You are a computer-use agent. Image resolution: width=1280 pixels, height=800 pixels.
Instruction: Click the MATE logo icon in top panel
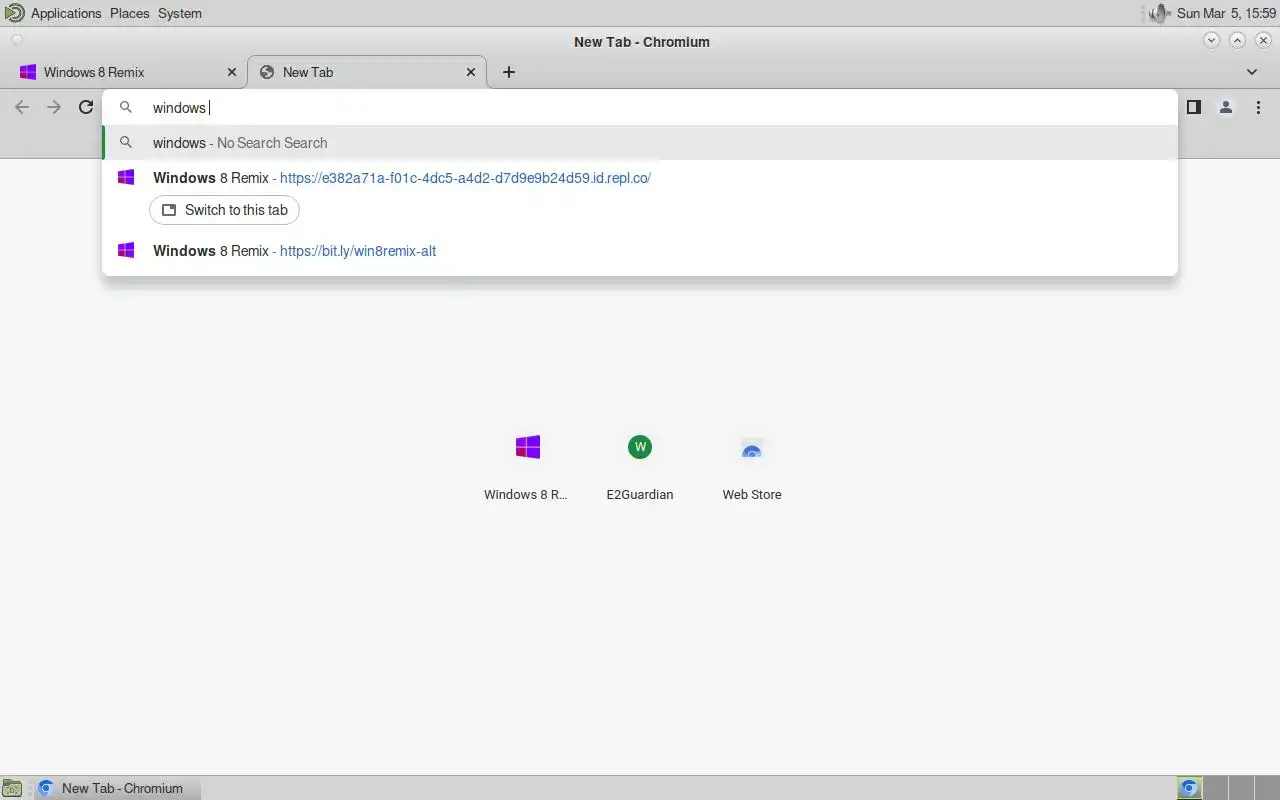[x=16, y=13]
